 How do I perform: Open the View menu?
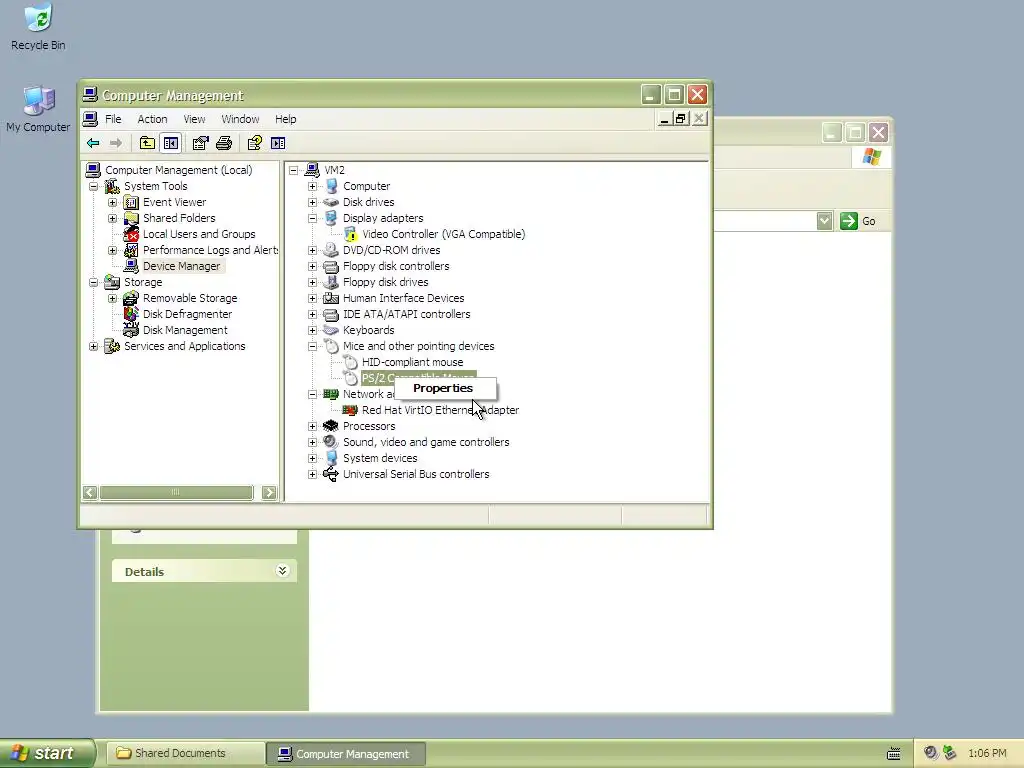click(x=194, y=119)
